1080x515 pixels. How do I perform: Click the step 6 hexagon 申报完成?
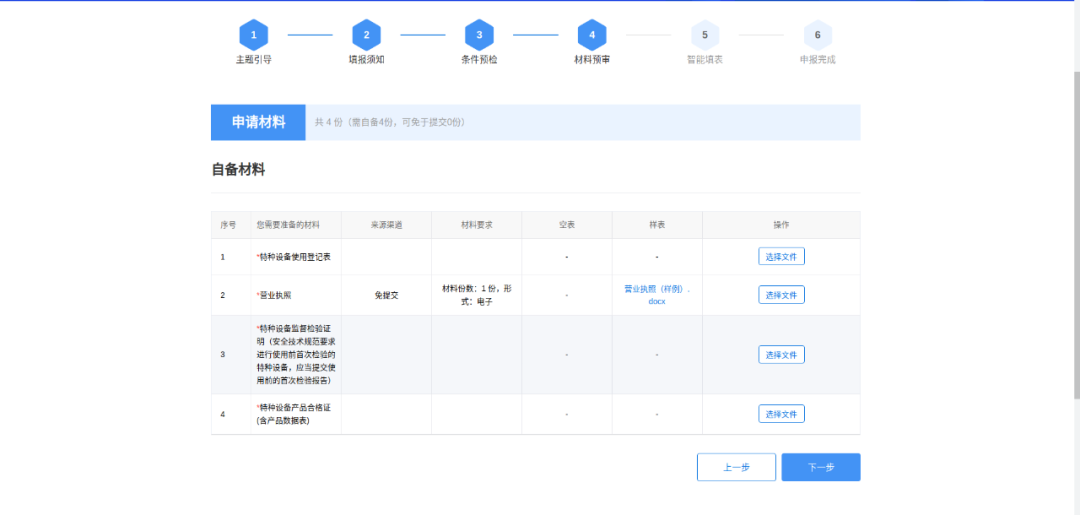click(817, 35)
